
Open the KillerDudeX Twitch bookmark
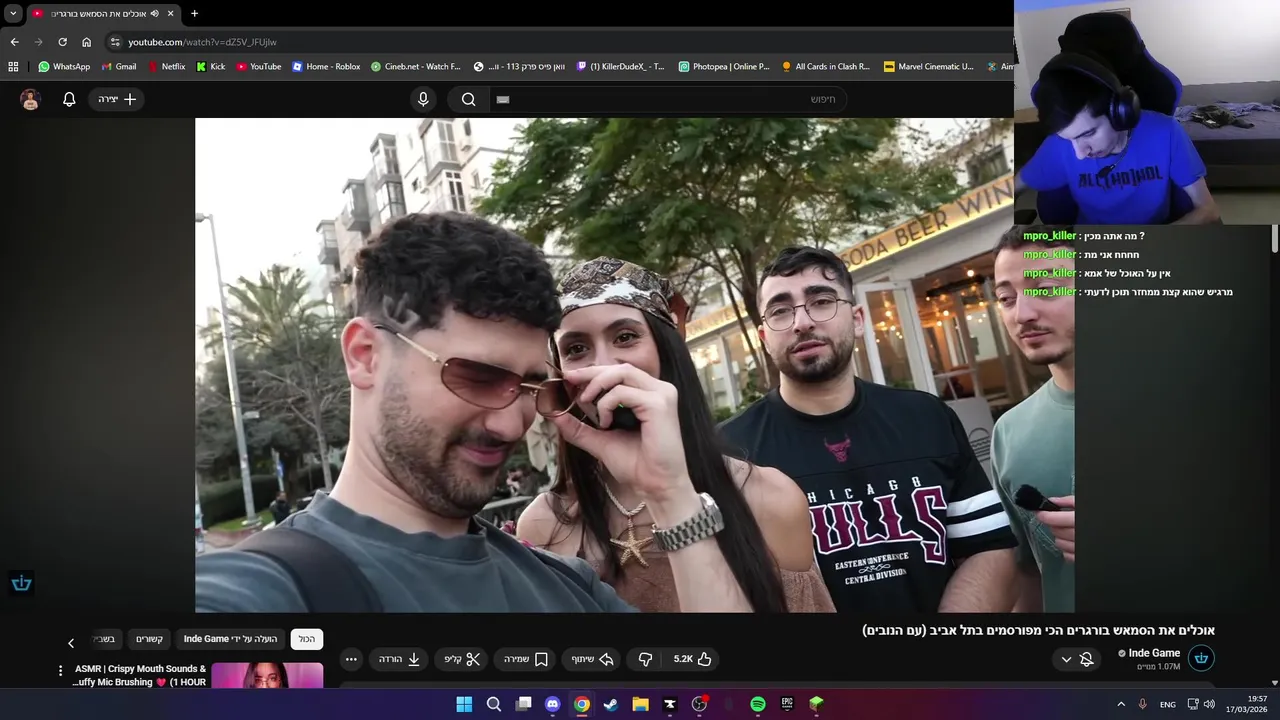[x=620, y=67]
